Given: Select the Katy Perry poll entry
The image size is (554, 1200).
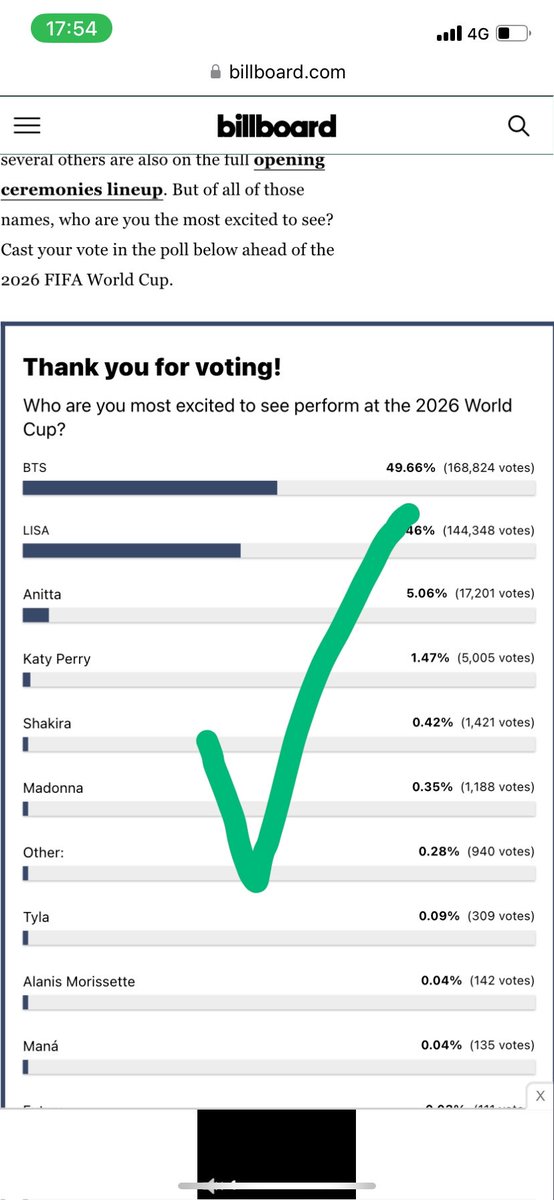Looking at the screenshot, I should coord(279,669).
